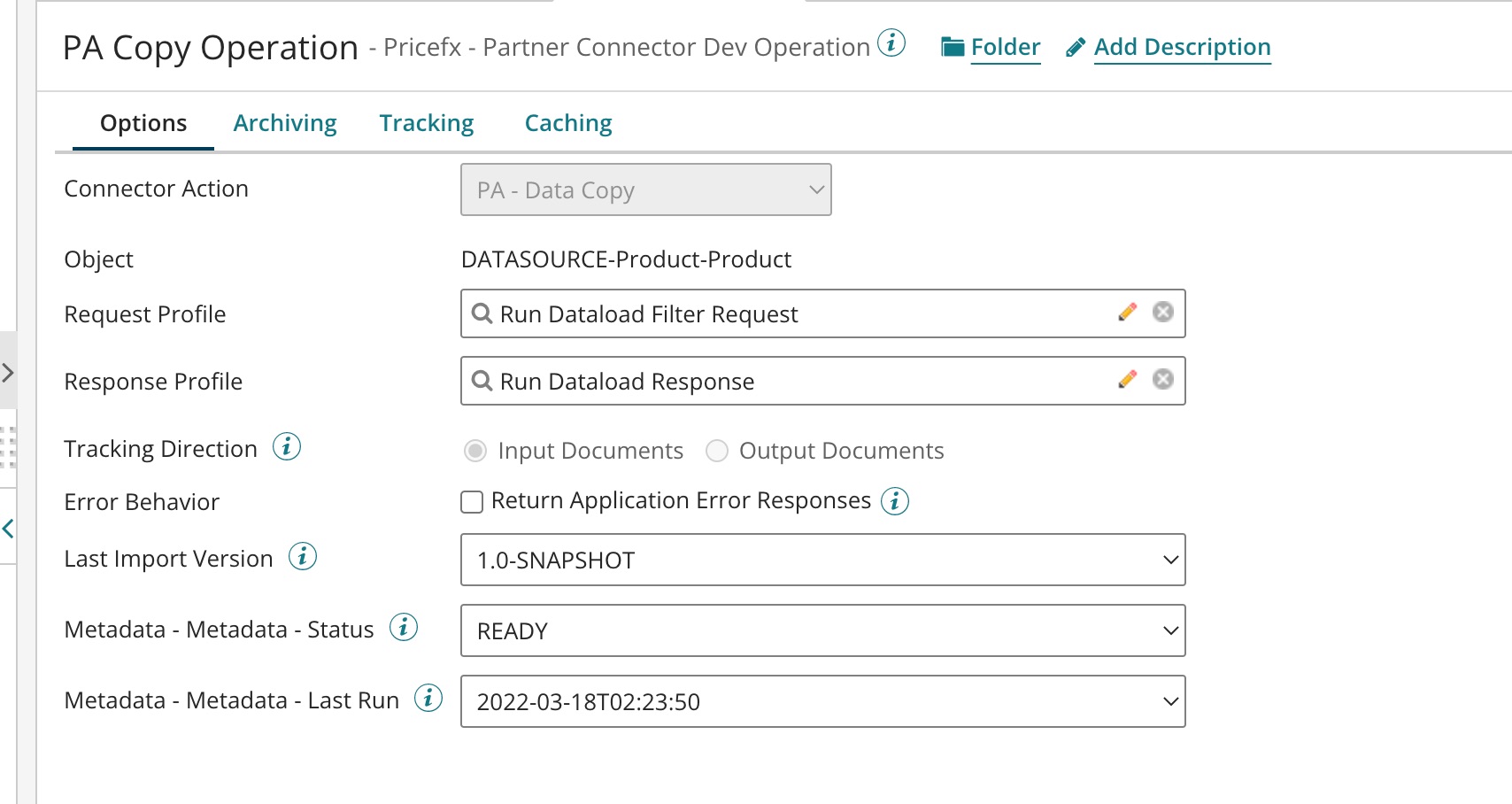This screenshot has height=804, width=1512.
Task: Open the Tracking tab
Action: [x=427, y=123]
